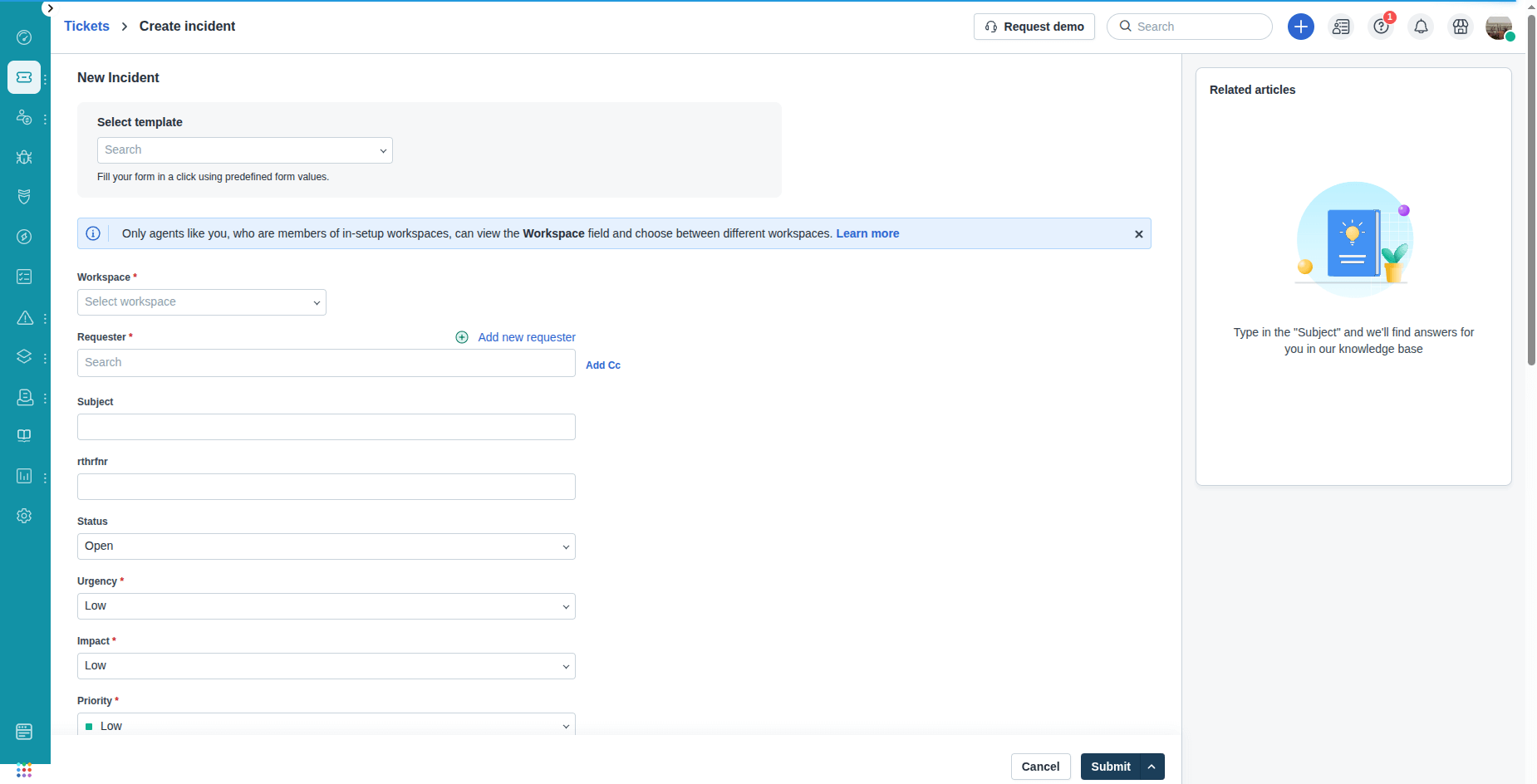Click the blue plus quick-create button
The image size is (1537, 784).
pyautogui.click(x=1300, y=27)
